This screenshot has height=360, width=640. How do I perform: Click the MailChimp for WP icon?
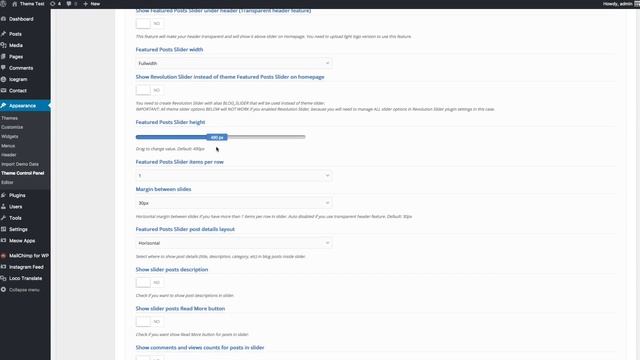click(x=4, y=256)
